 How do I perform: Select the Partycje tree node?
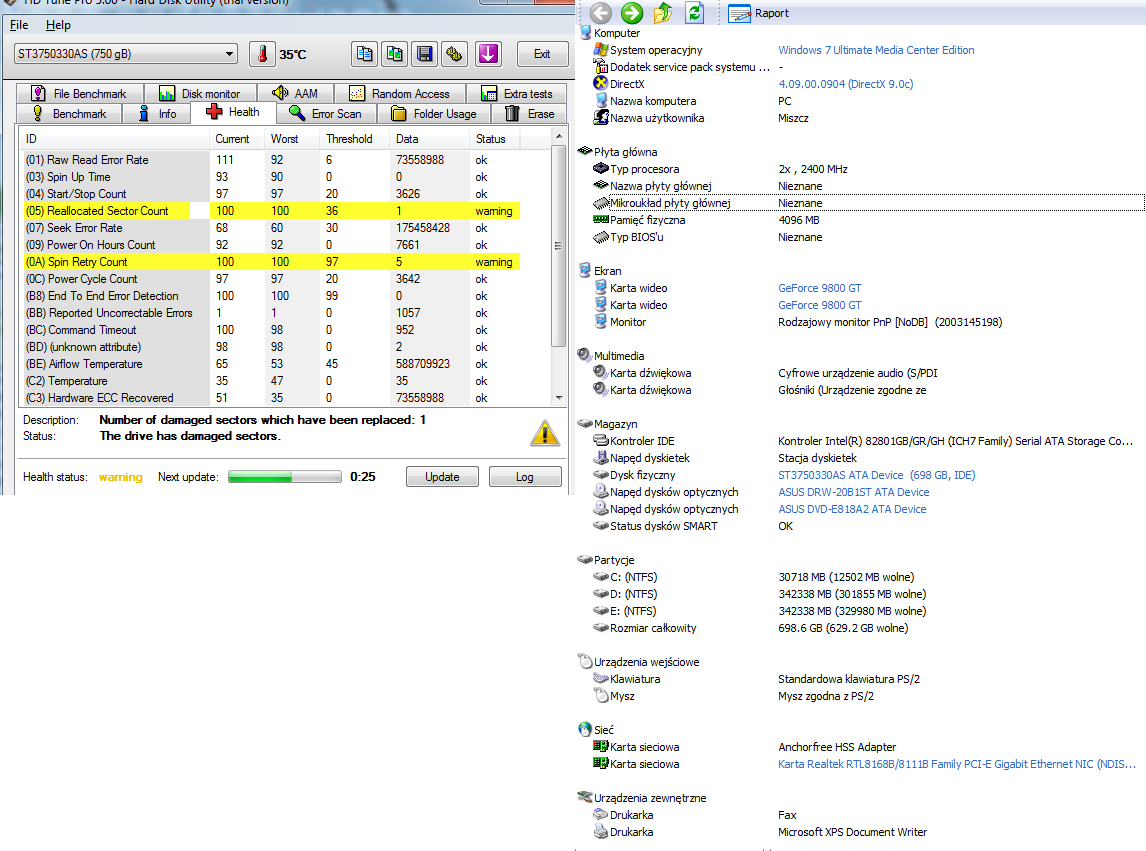pyautogui.click(x=607, y=560)
